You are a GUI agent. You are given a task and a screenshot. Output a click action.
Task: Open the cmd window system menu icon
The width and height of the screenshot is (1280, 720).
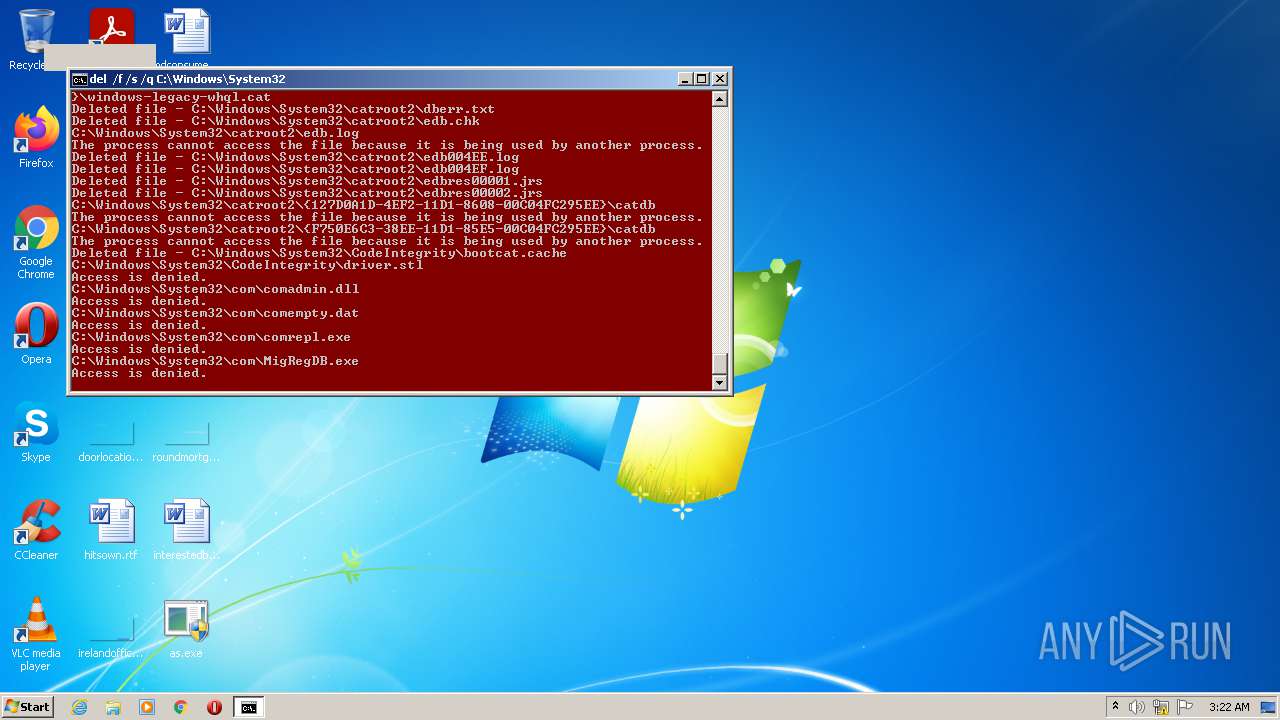[x=79, y=79]
